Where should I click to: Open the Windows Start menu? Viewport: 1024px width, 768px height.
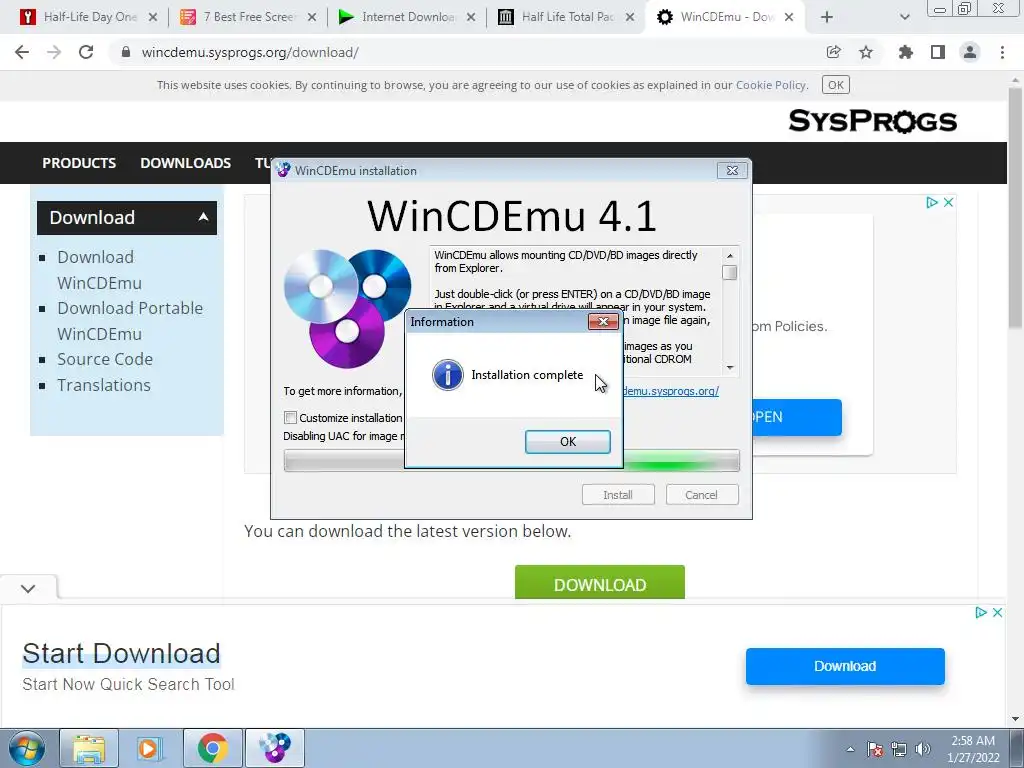[27, 748]
